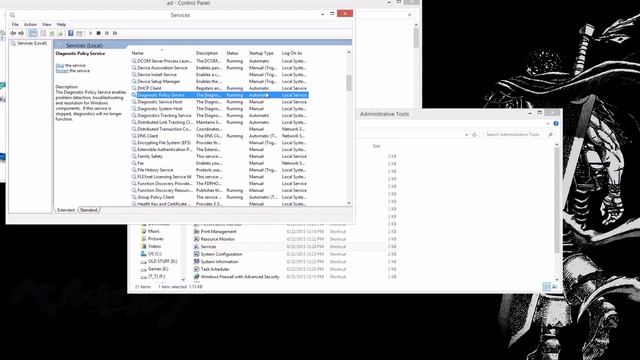The image size is (640, 360).
Task: Switch to large icons view in status bar
Action: click(x=554, y=287)
